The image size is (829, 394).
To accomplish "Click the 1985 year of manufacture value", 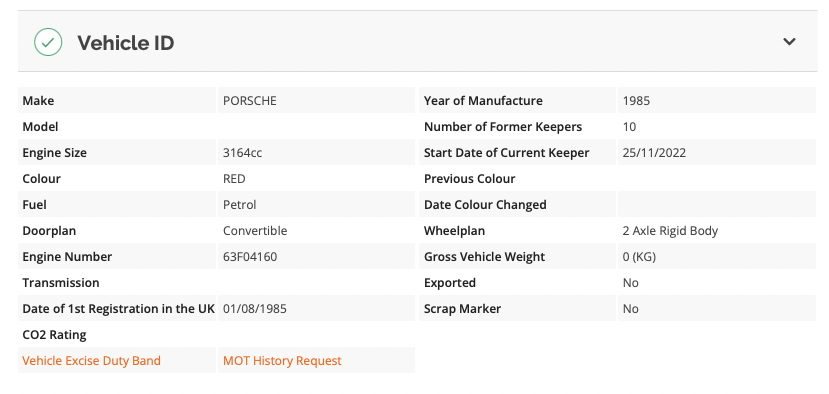I will pyautogui.click(x=637, y=100).
